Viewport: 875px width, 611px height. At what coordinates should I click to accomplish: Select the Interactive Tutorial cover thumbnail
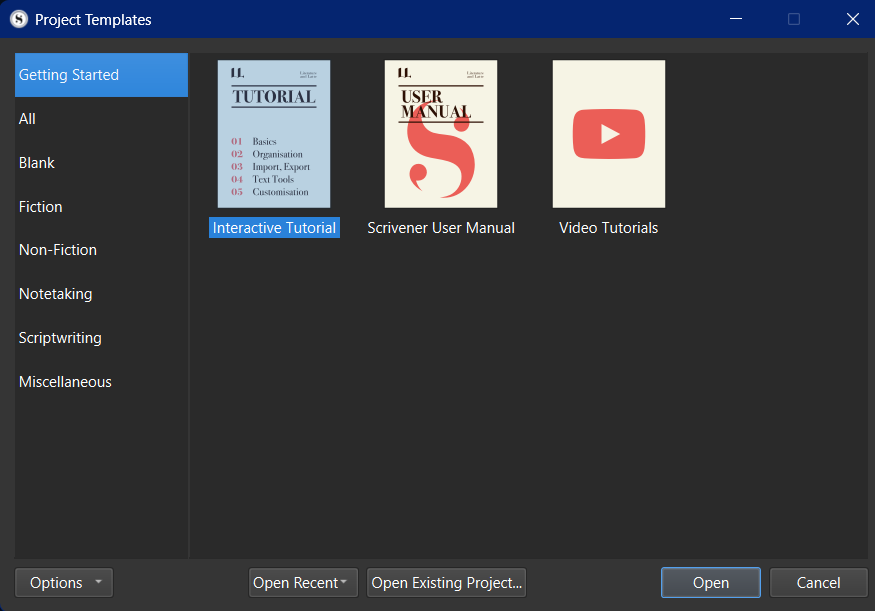[274, 134]
